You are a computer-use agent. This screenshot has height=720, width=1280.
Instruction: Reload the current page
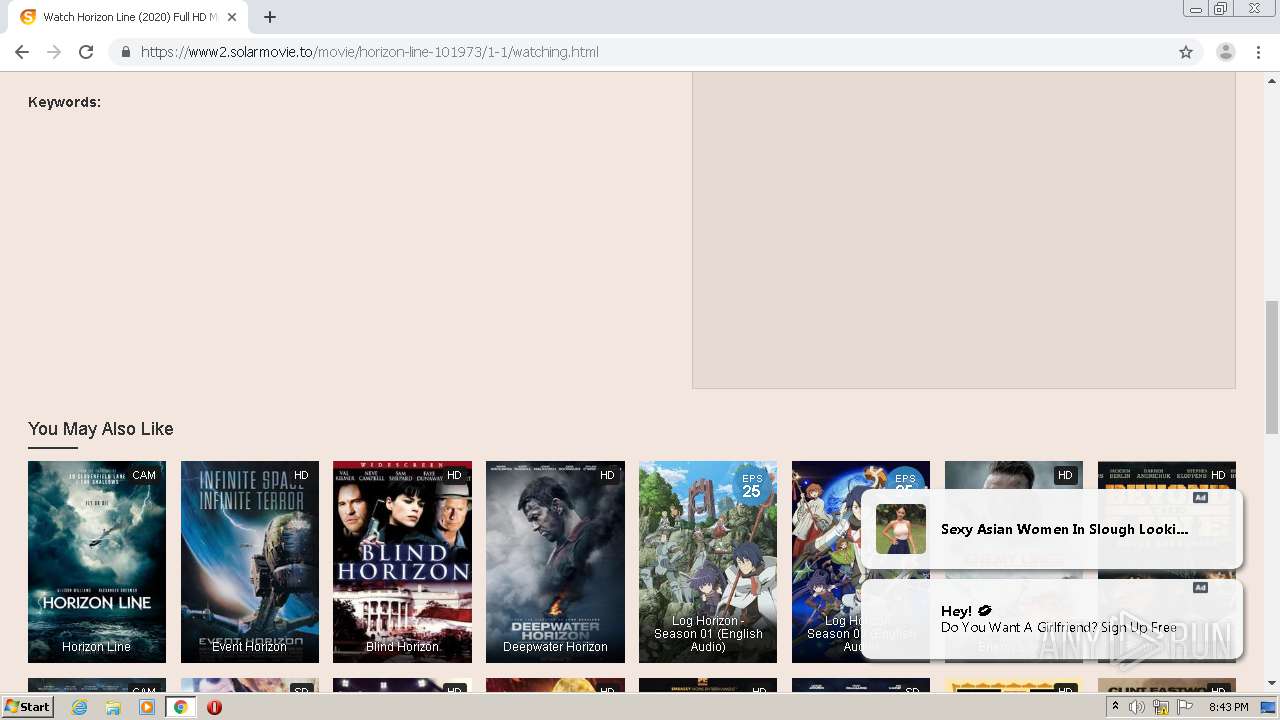[x=86, y=52]
